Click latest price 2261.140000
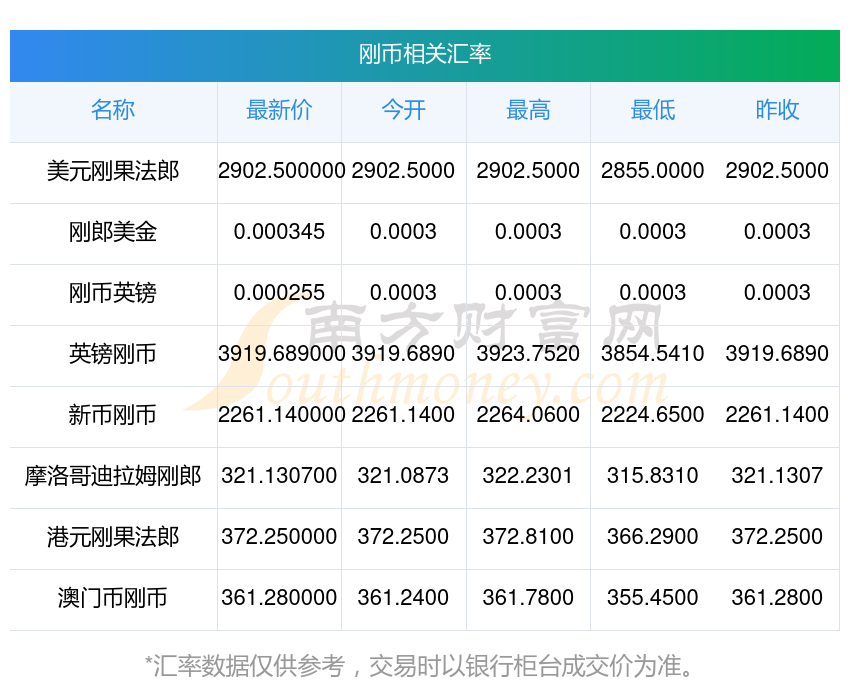 (x=281, y=415)
